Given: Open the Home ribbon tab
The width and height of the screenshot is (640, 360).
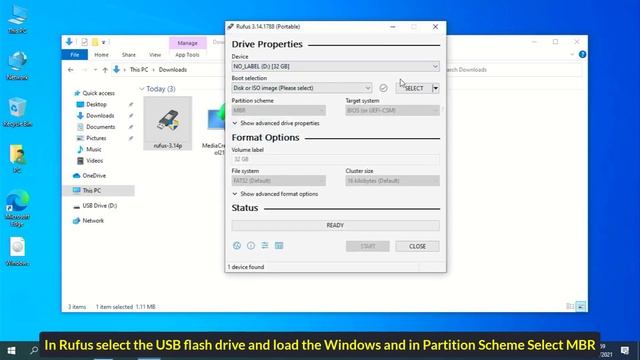Looking at the screenshot, I should point(101,55).
